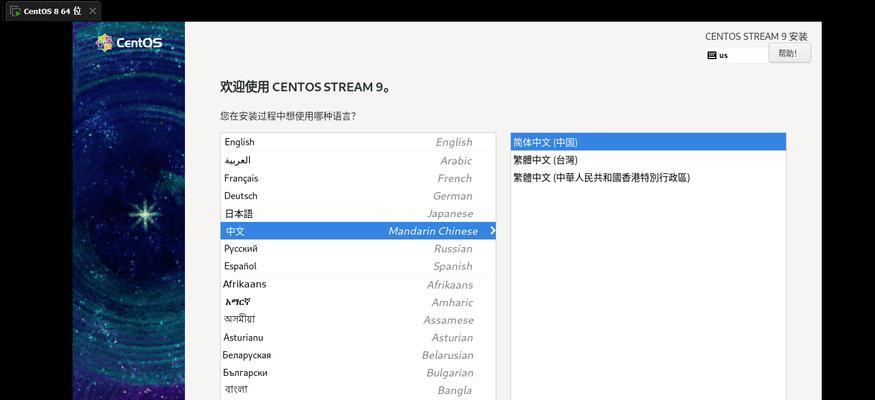Click the CENTOS STREAM 9 安装 title
875x400 pixels.
756,36
